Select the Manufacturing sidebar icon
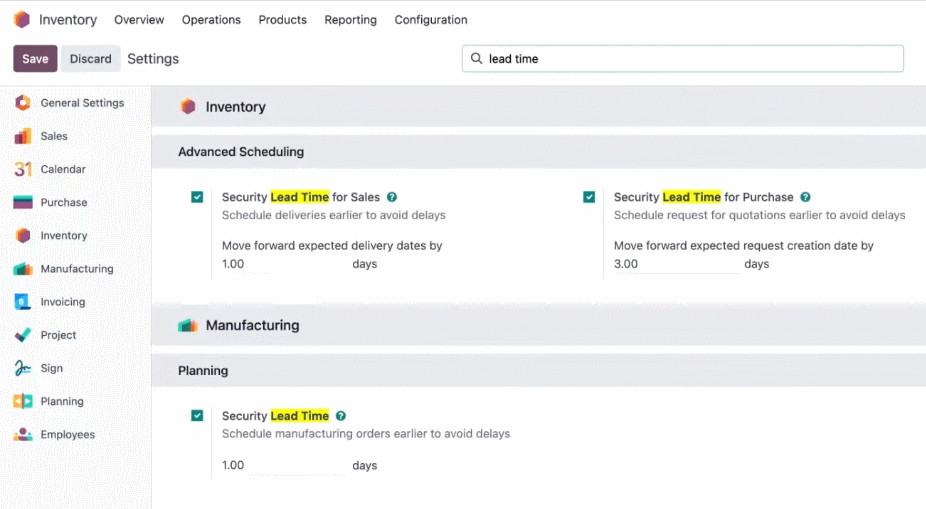 pos(22,269)
